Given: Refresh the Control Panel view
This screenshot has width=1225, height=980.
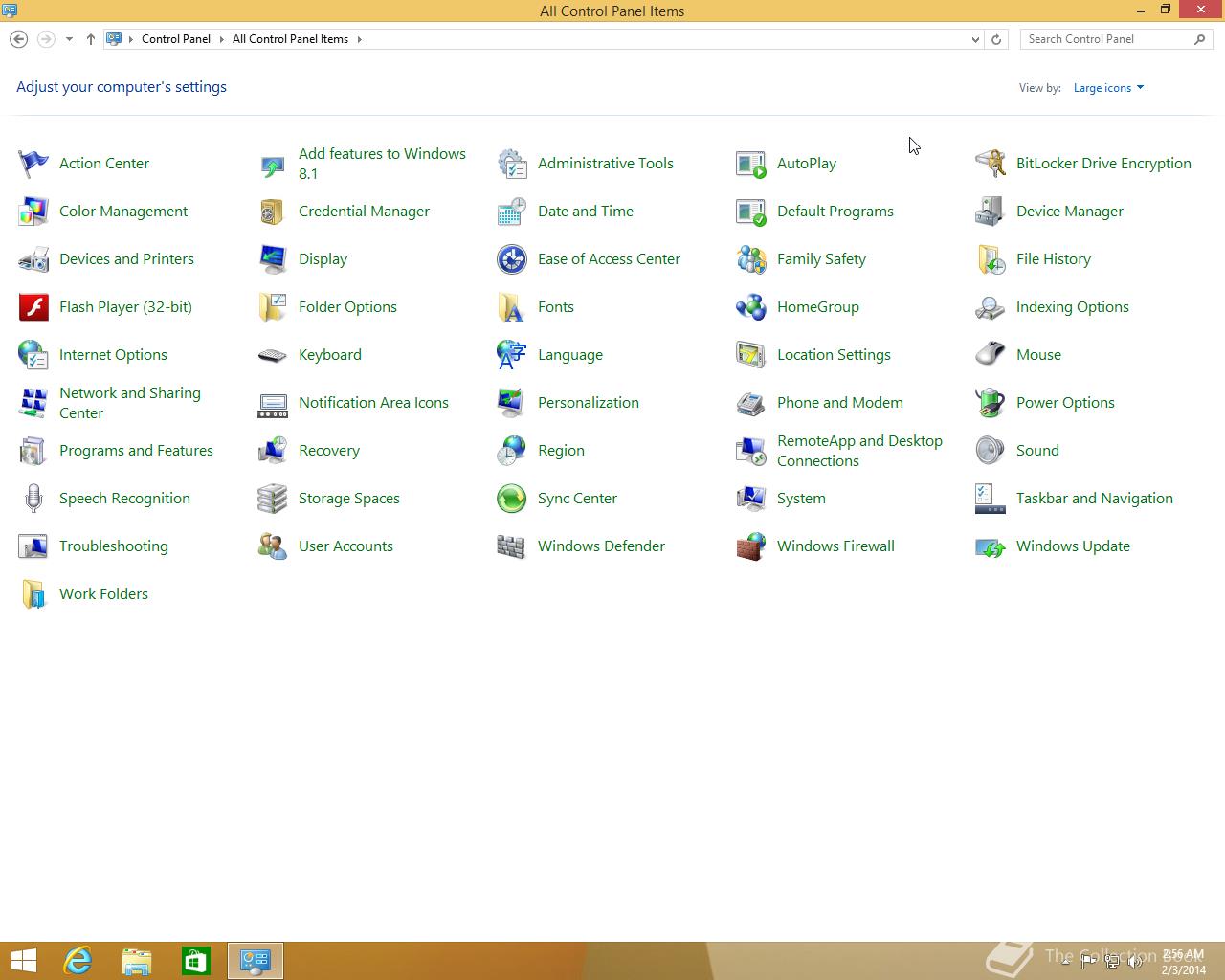Looking at the screenshot, I should (996, 39).
